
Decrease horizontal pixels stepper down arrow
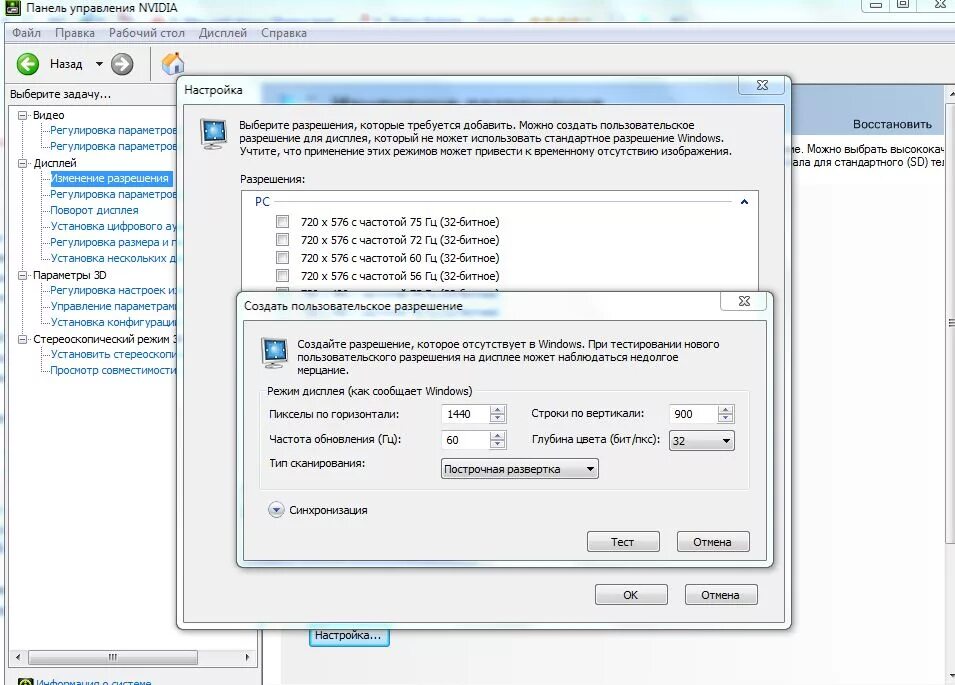coord(498,418)
